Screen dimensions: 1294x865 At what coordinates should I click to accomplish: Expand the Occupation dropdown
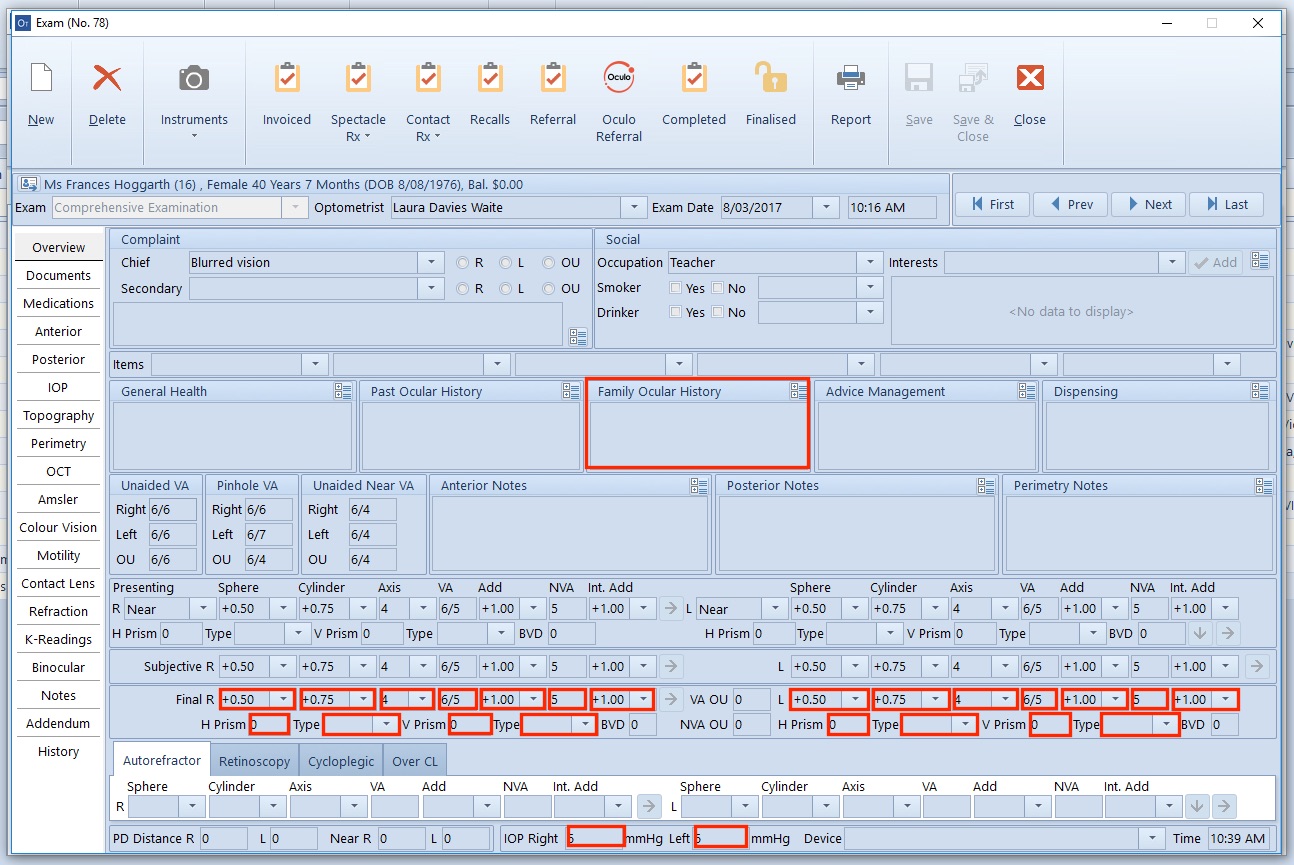pos(868,262)
